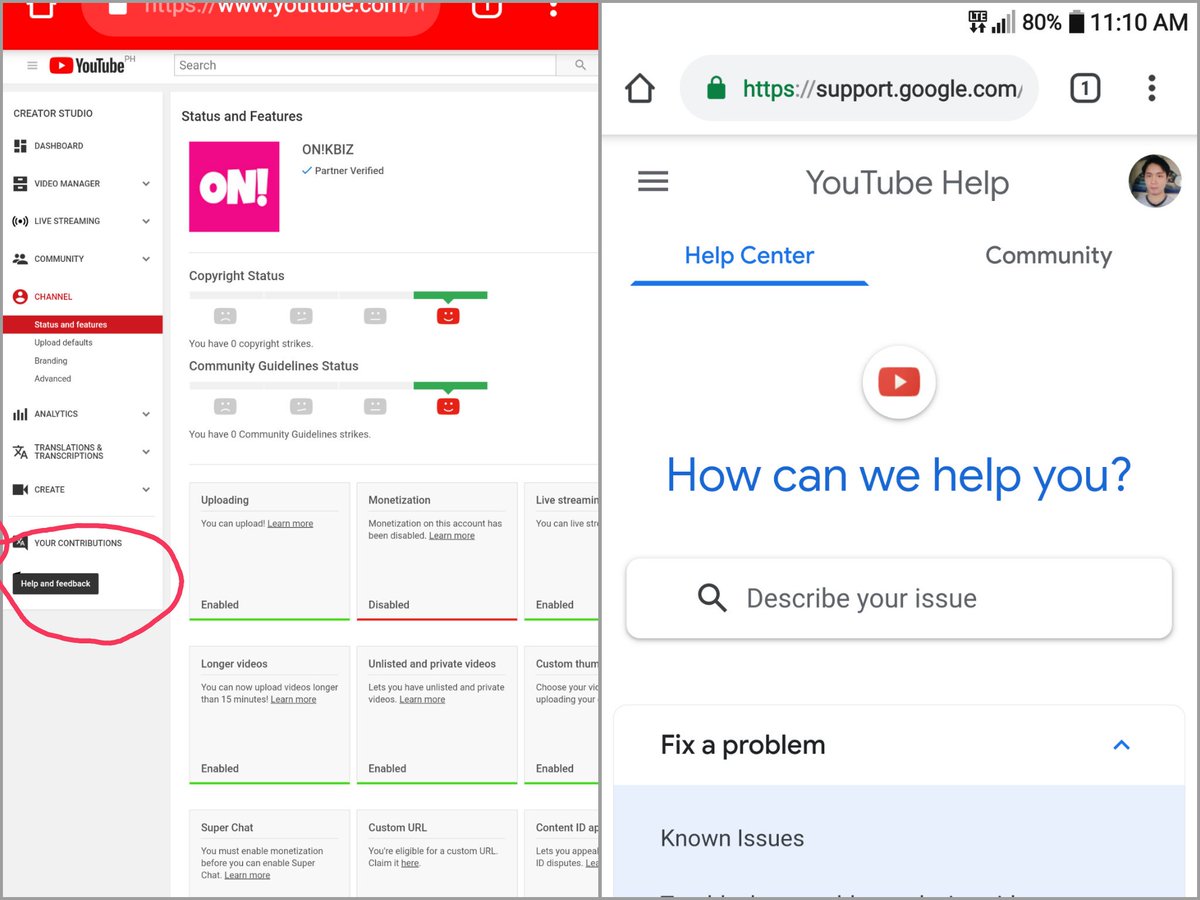Expand the Analytics section chevron
Screen dimensions: 1200x900
(146, 414)
